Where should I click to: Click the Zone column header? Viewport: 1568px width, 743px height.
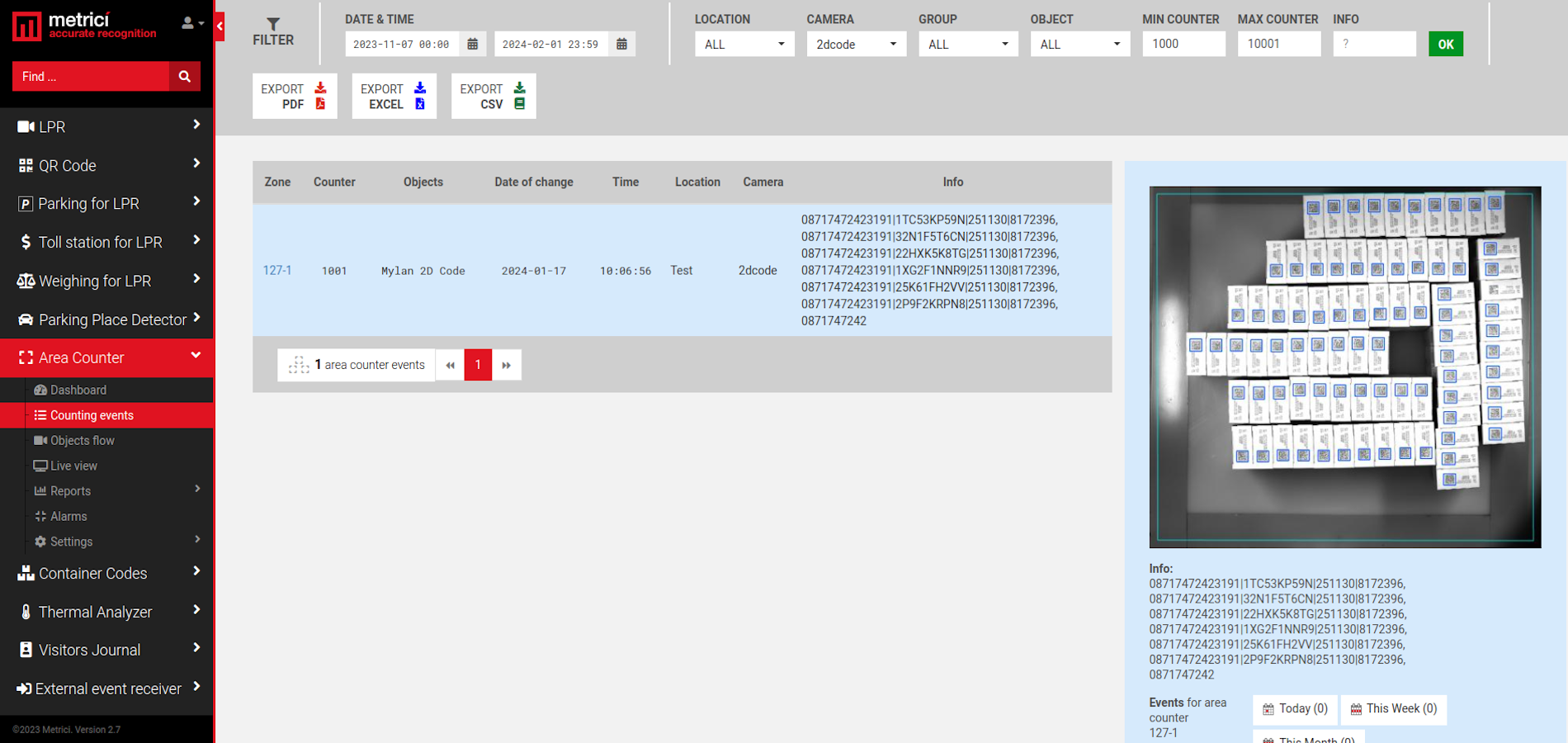point(277,182)
